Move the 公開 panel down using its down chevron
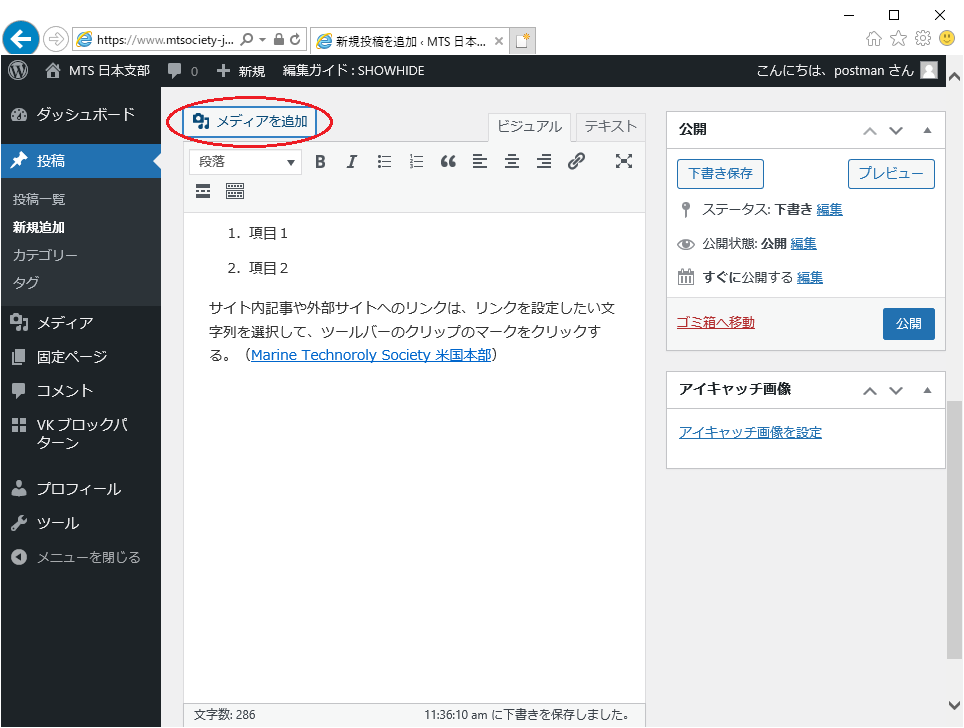 tap(896, 130)
